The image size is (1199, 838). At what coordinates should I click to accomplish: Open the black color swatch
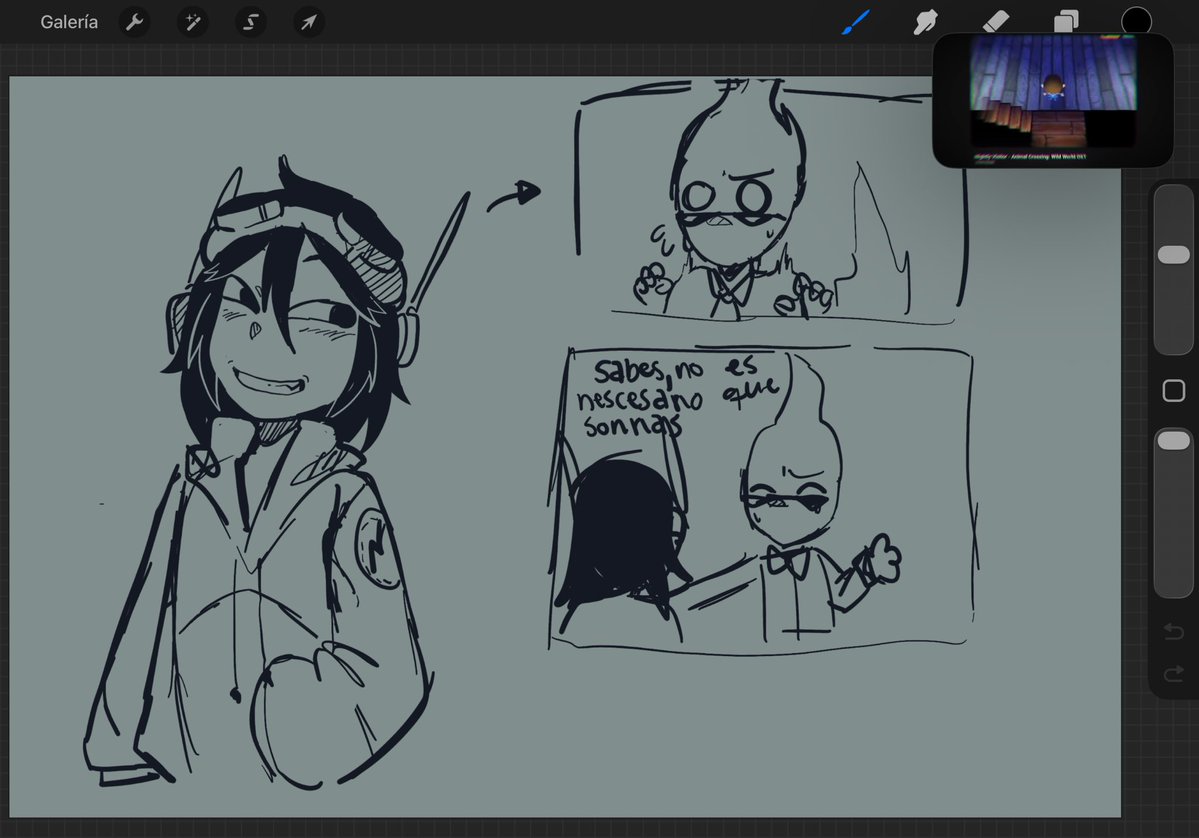pos(1136,21)
